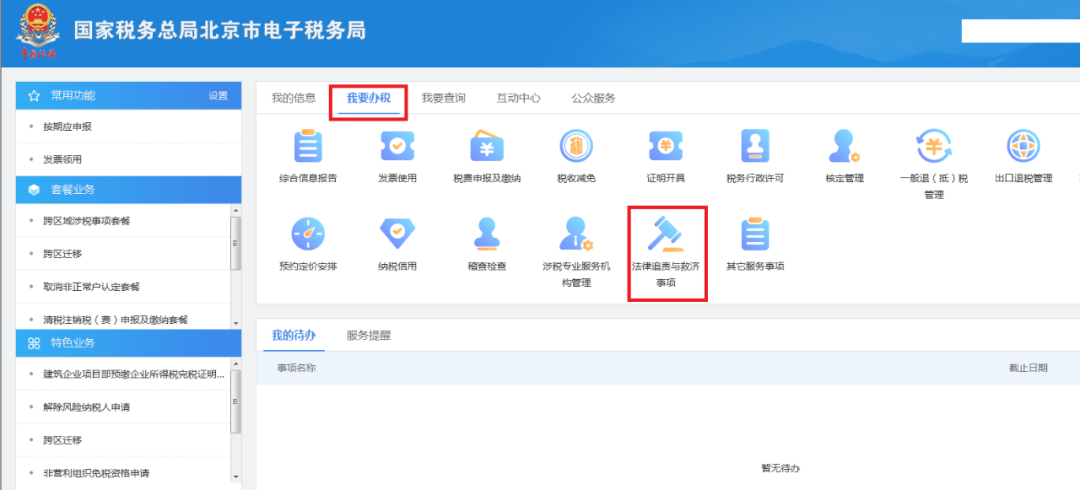Open the 核定管理 icon

click(844, 146)
